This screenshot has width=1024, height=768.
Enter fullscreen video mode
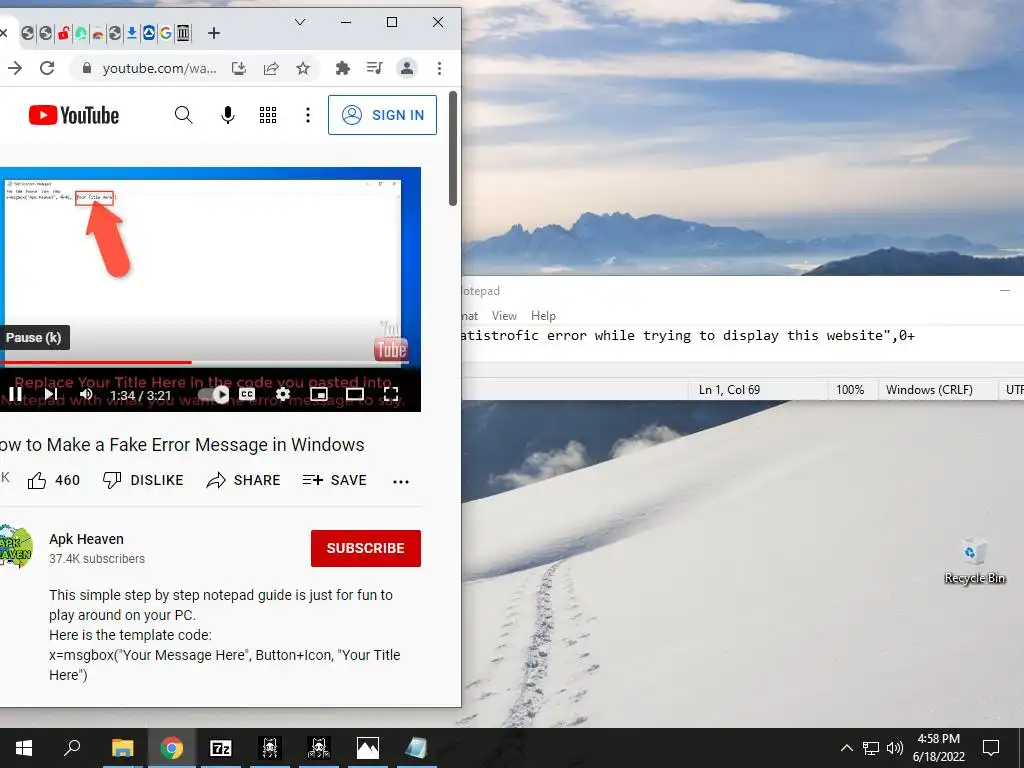tap(391, 394)
